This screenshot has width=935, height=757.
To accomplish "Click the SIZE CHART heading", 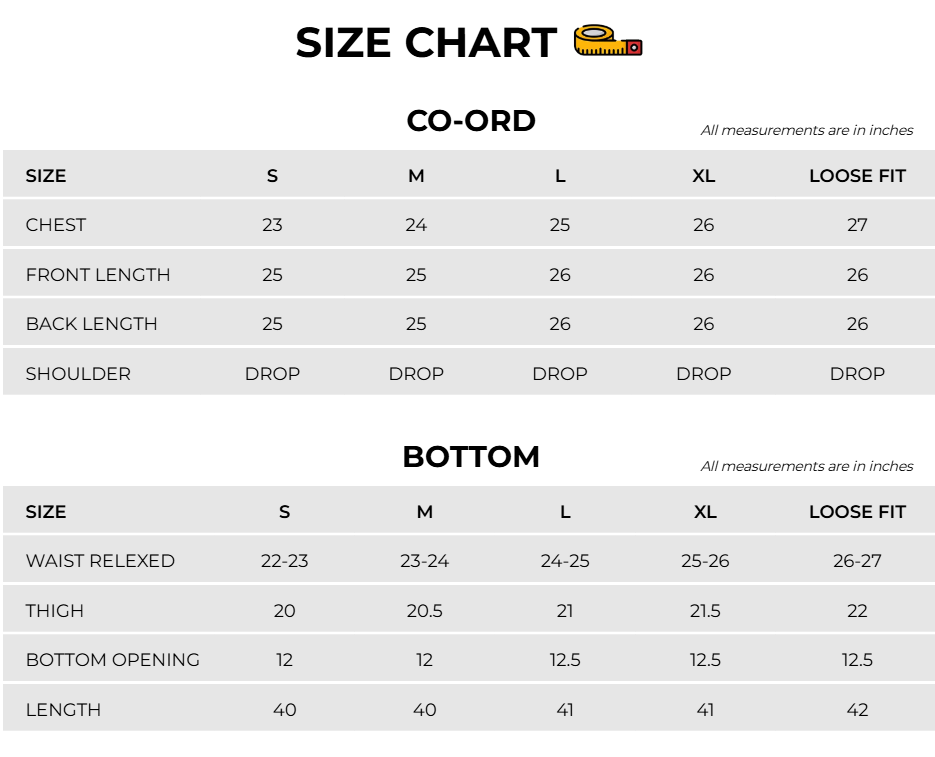I will pyautogui.click(x=426, y=43).
